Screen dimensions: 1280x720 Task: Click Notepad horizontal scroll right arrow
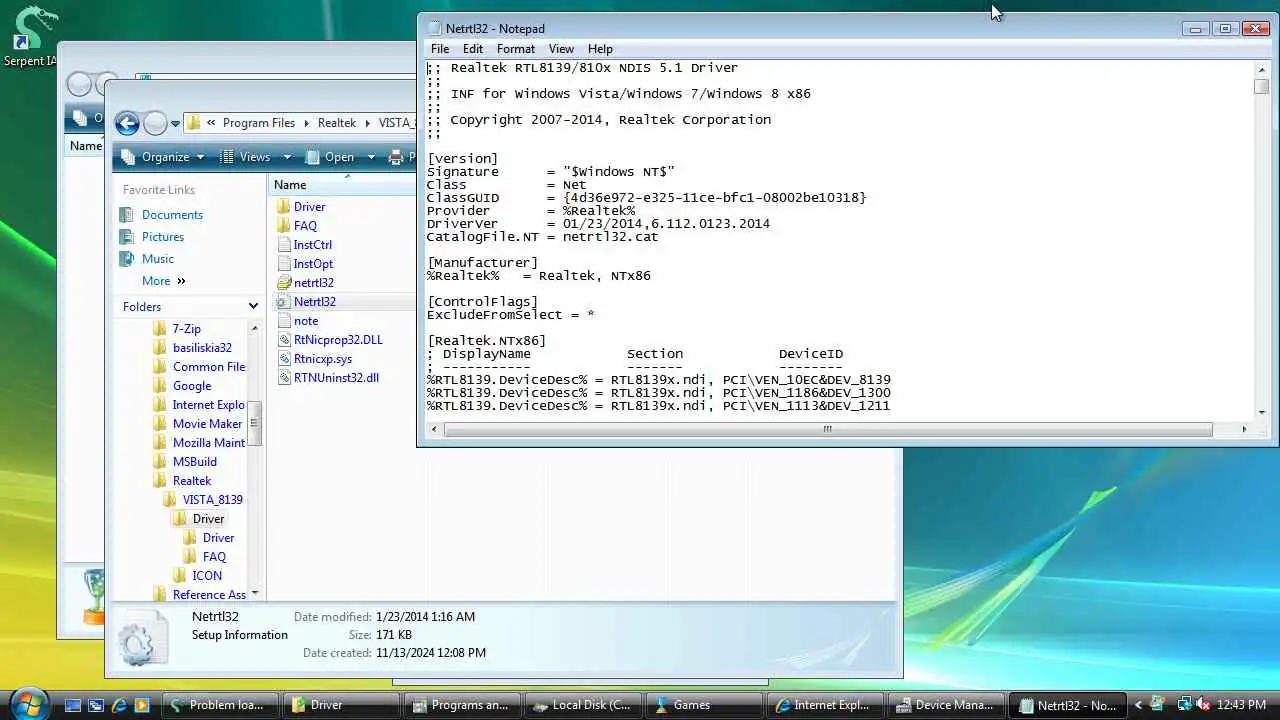pos(1244,429)
